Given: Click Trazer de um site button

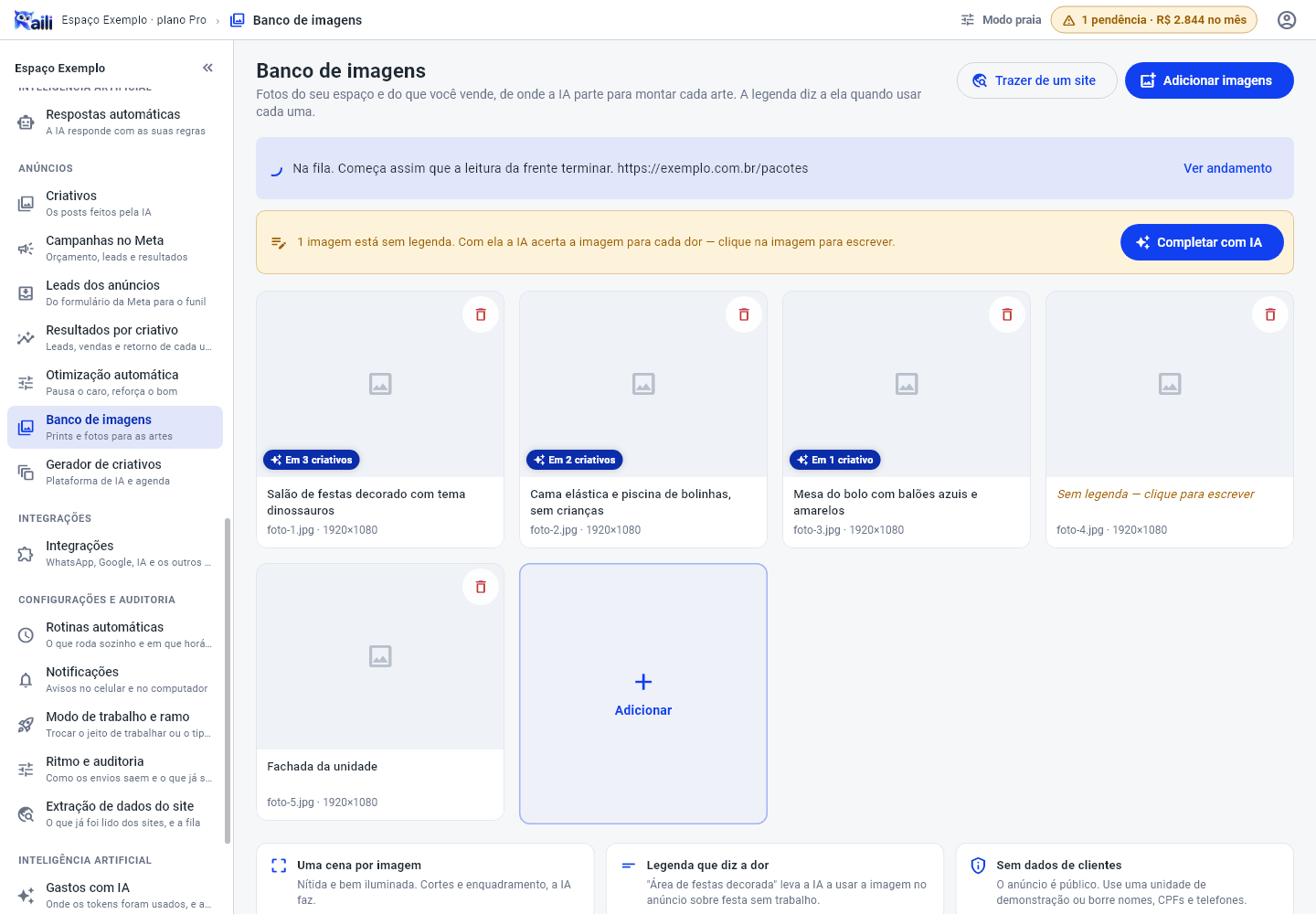Looking at the screenshot, I should coord(1037,80).
